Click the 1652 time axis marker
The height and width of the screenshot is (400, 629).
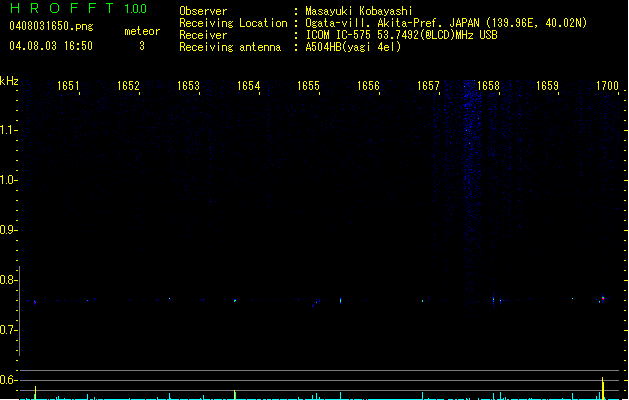tap(128, 86)
